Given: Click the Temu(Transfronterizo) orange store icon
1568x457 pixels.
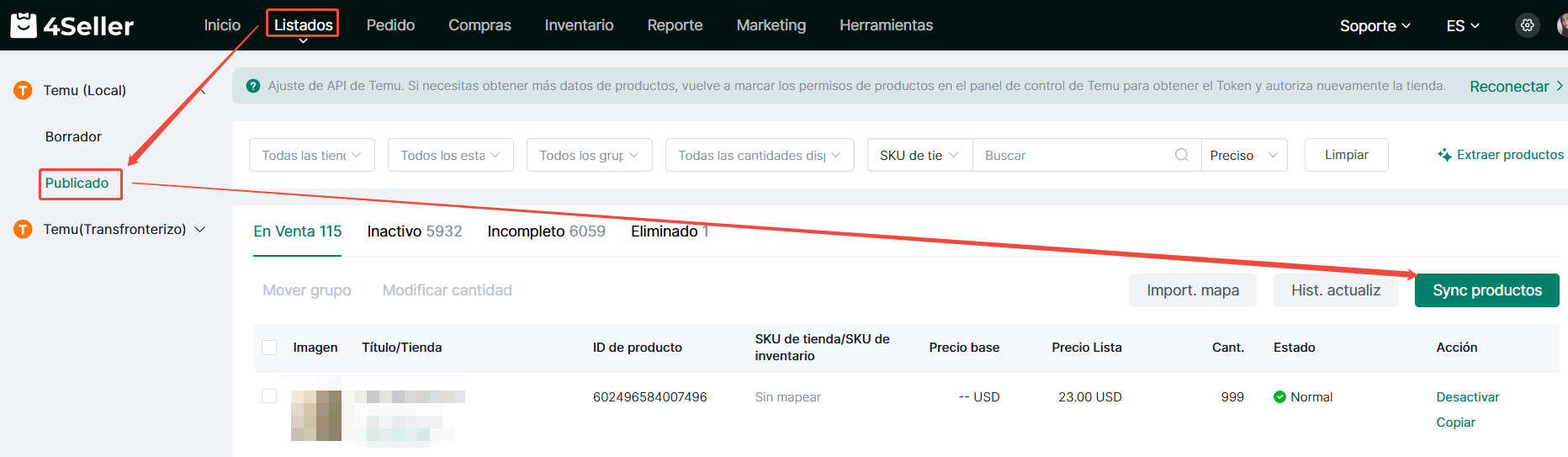Looking at the screenshot, I should tap(23, 229).
